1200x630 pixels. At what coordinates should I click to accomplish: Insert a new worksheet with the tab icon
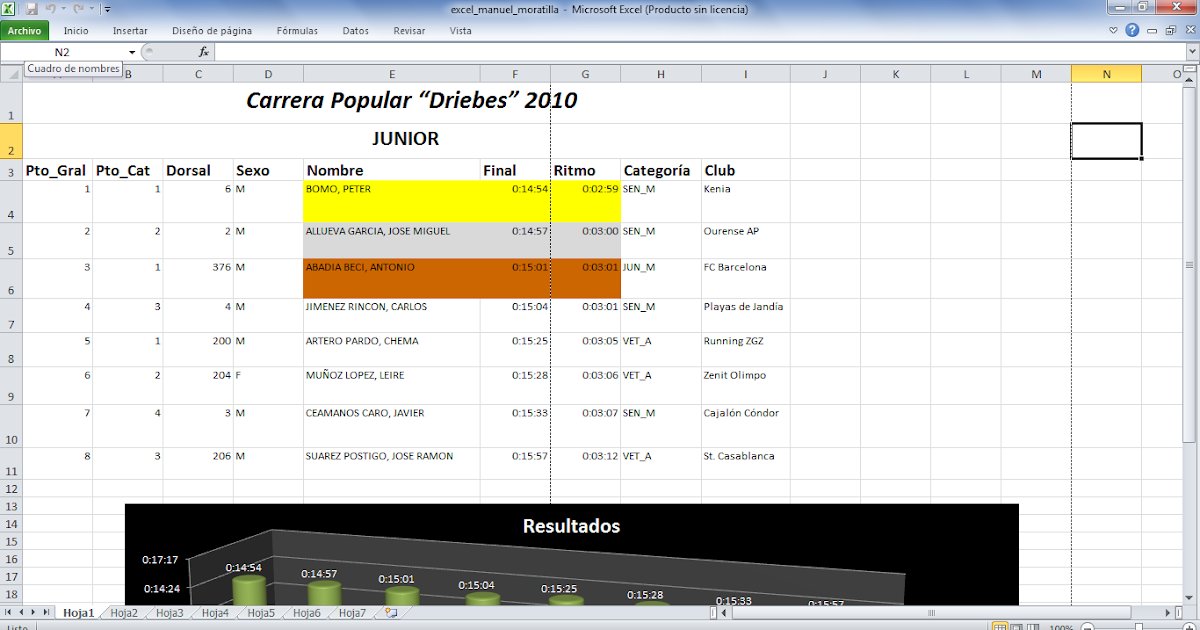[x=390, y=613]
